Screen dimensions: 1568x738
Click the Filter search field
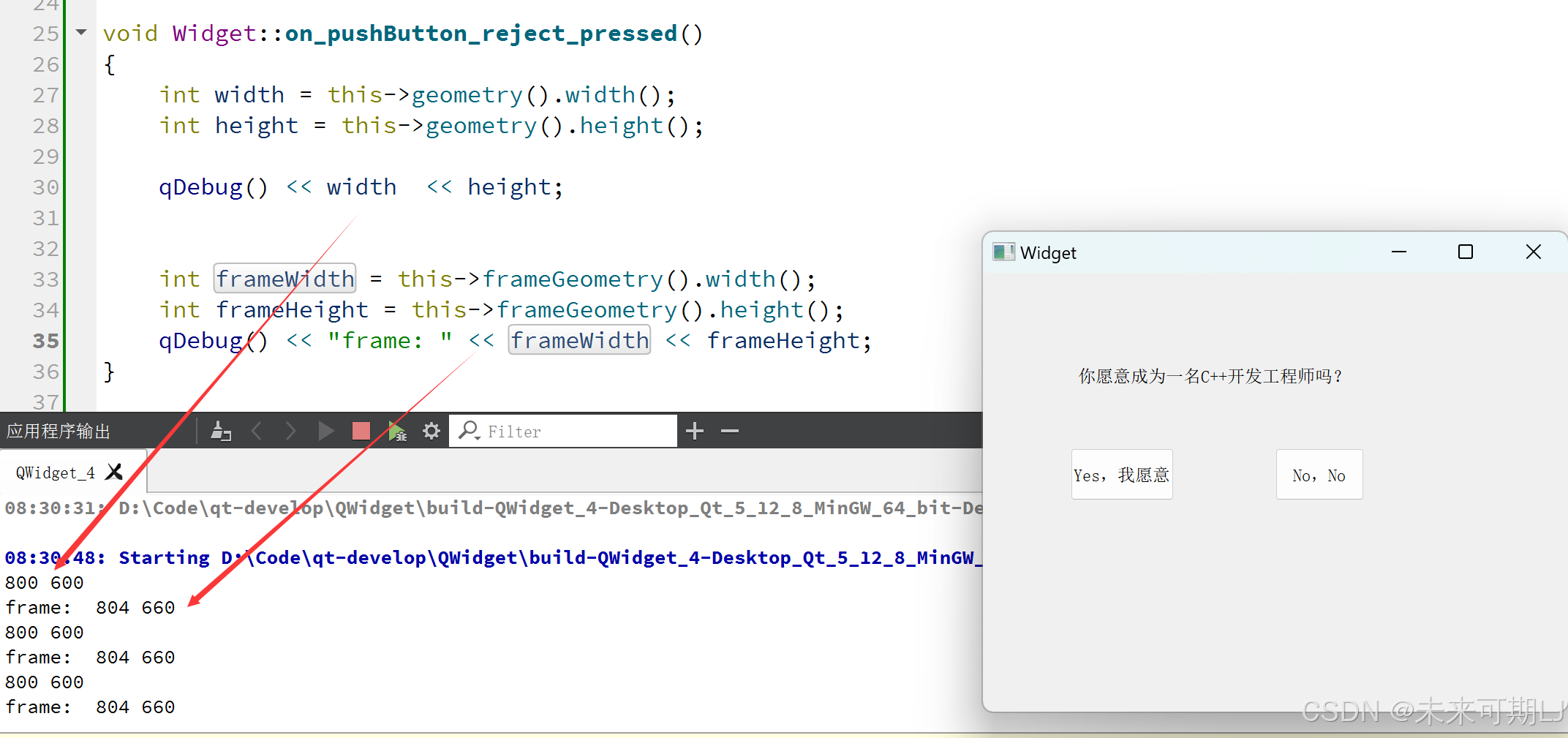(x=563, y=431)
